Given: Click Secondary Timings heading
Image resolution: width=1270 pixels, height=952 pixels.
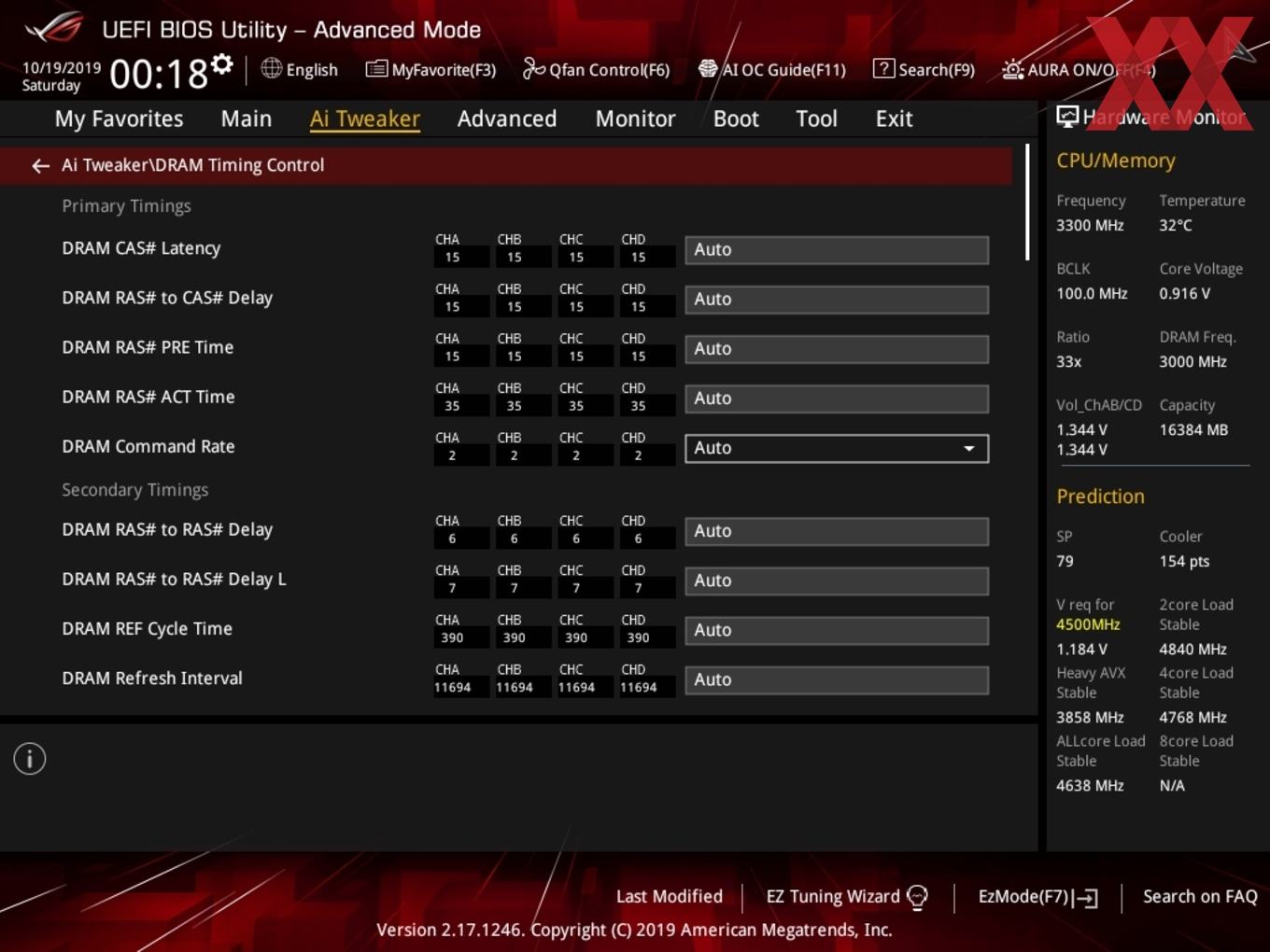Looking at the screenshot, I should 134,490.
